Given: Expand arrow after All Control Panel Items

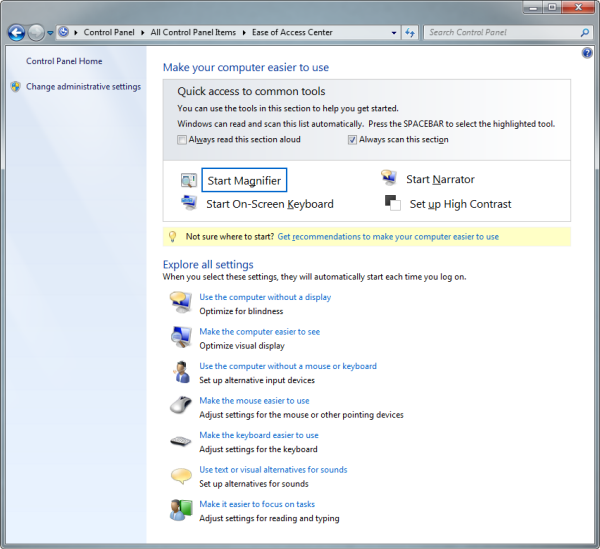Looking at the screenshot, I should point(244,33).
